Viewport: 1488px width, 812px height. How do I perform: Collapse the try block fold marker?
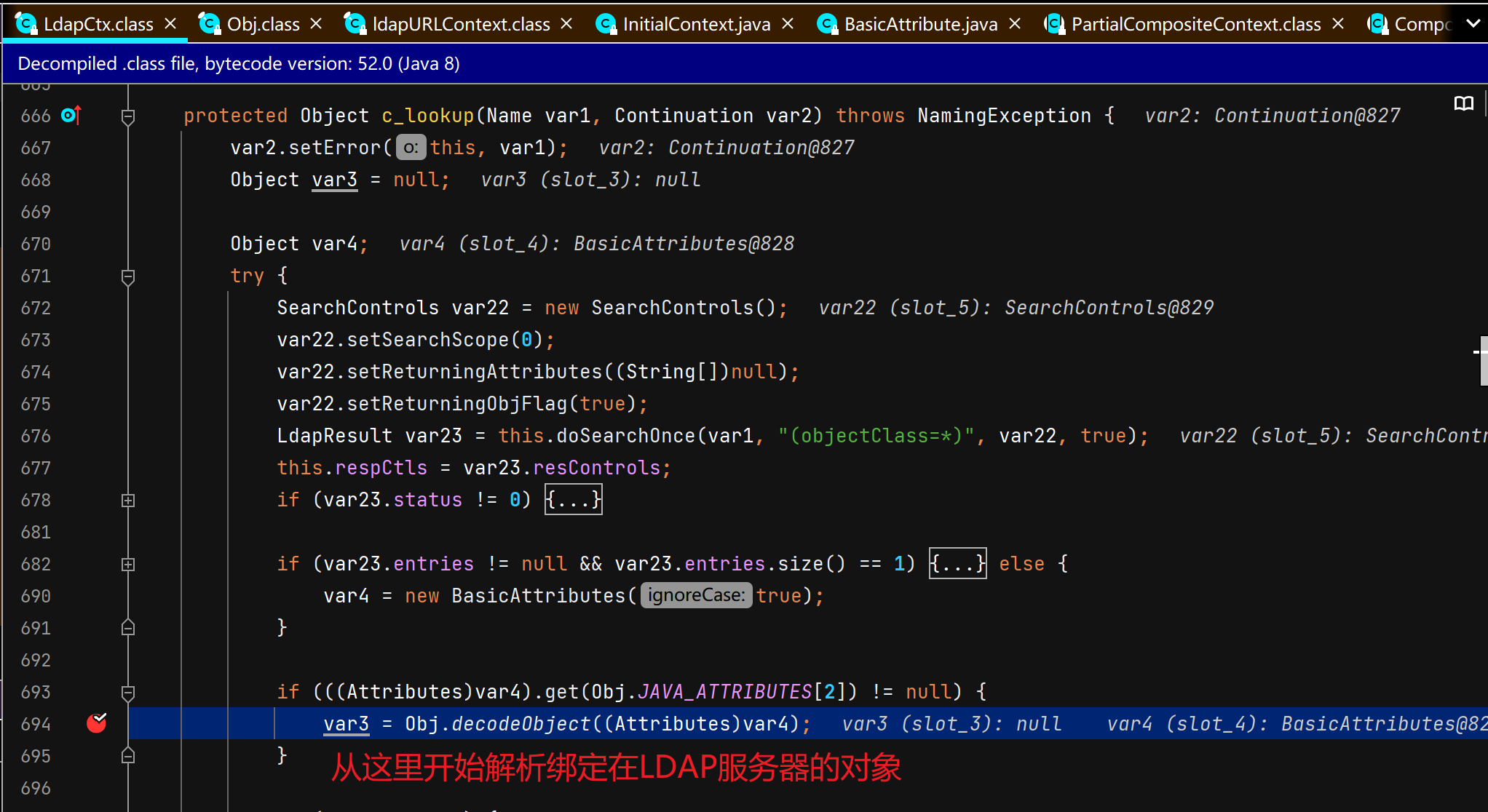click(x=128, y=276)
